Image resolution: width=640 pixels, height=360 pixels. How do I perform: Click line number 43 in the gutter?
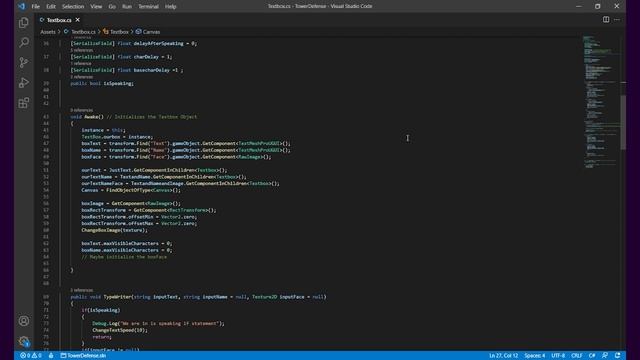(46, 117)
